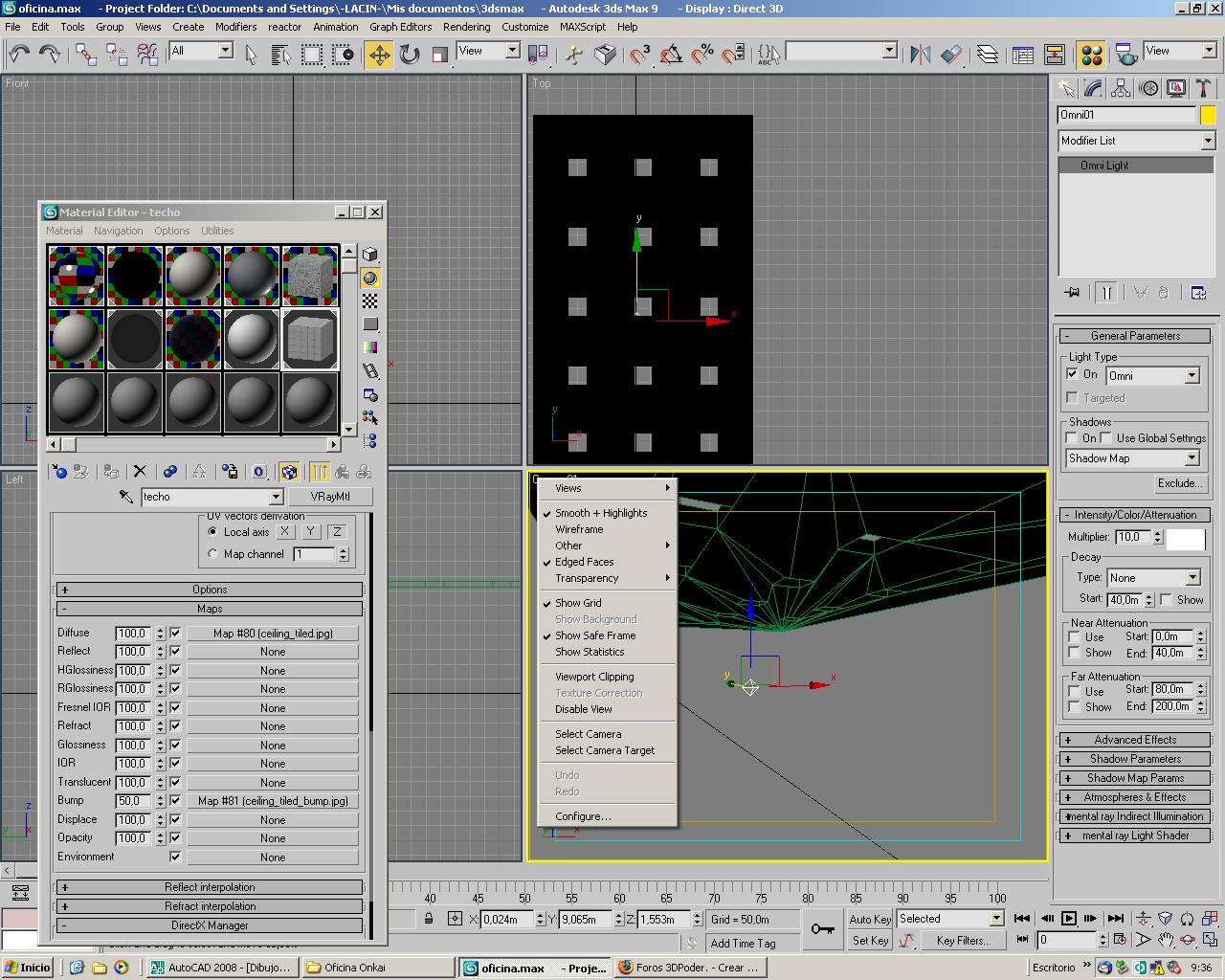Select the Move tool in main toolbar
Viewport: 1225px width, 980px height.
[x=379, y=55]
